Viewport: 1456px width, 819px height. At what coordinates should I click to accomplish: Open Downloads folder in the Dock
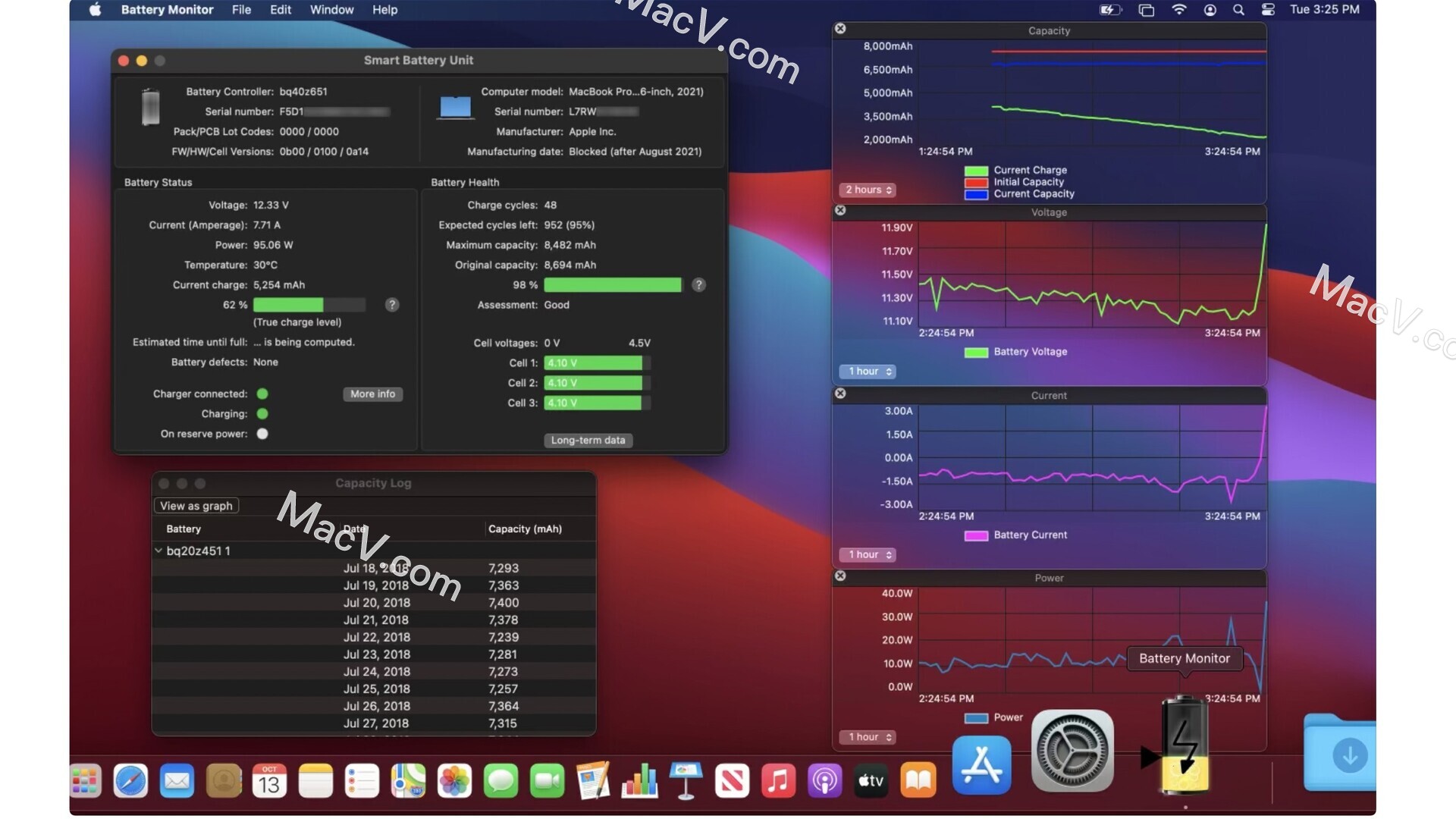click(x=1341, y=753)
